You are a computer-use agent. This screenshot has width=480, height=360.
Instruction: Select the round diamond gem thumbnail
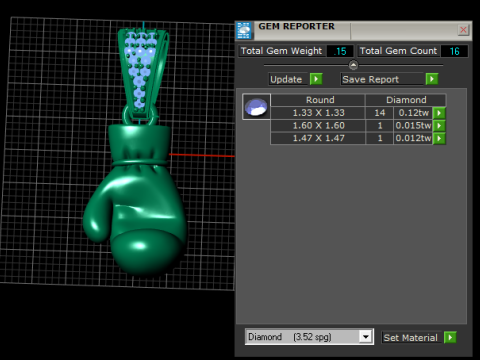click(x=256, y=107)
